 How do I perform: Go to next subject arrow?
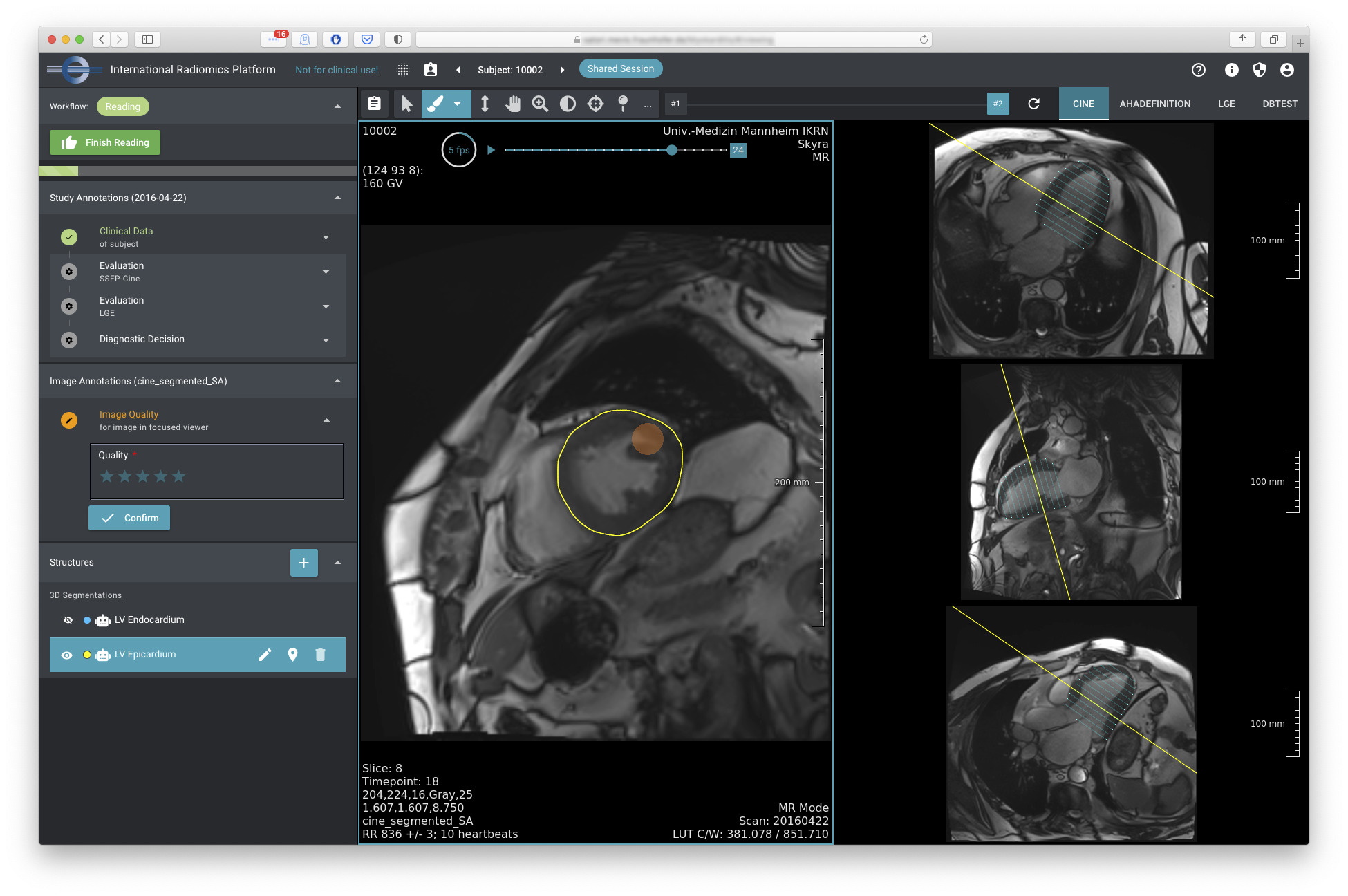562,70
